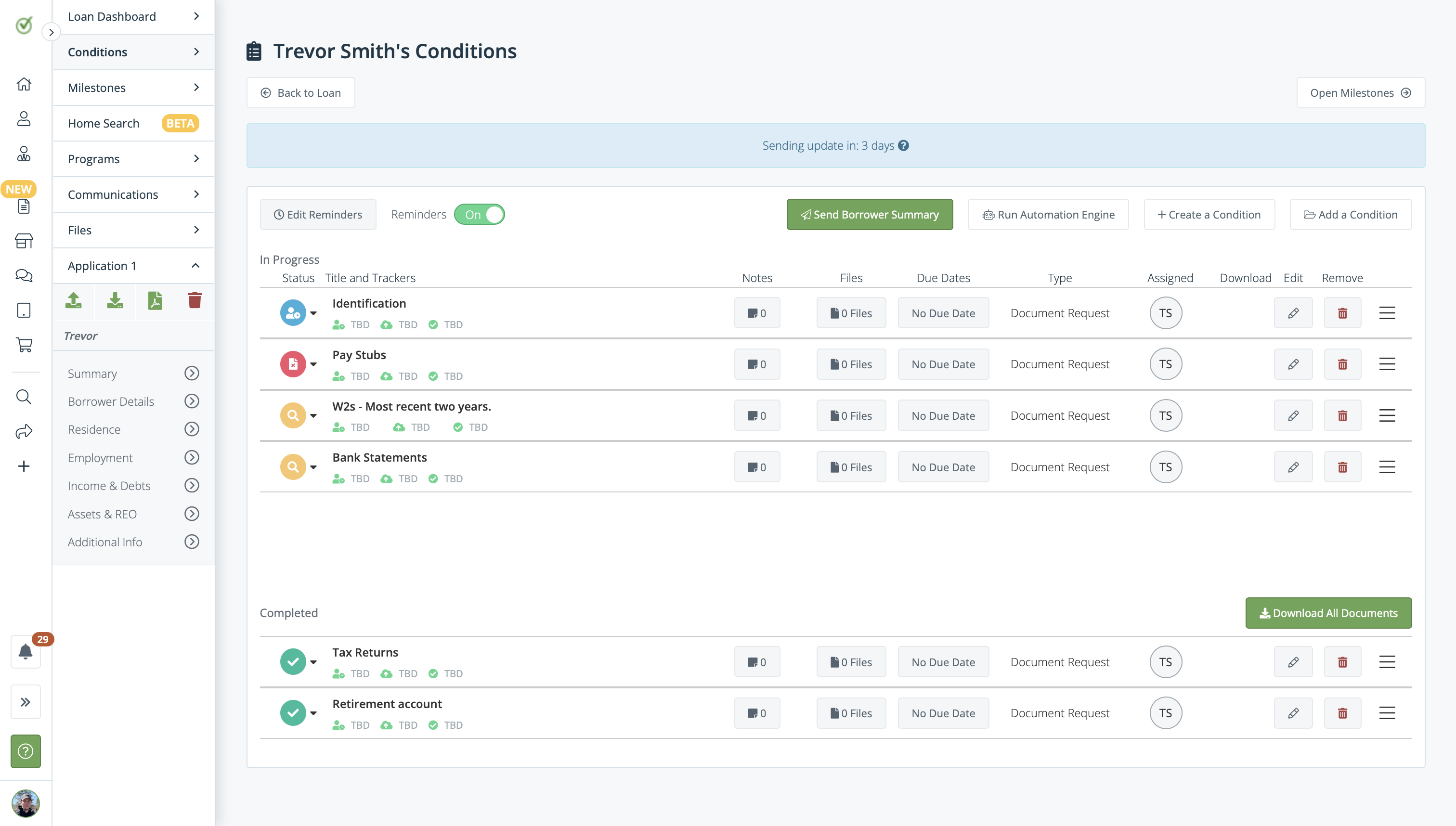
Task: Click help icon beside sending update
Action: tap(903, 146)
